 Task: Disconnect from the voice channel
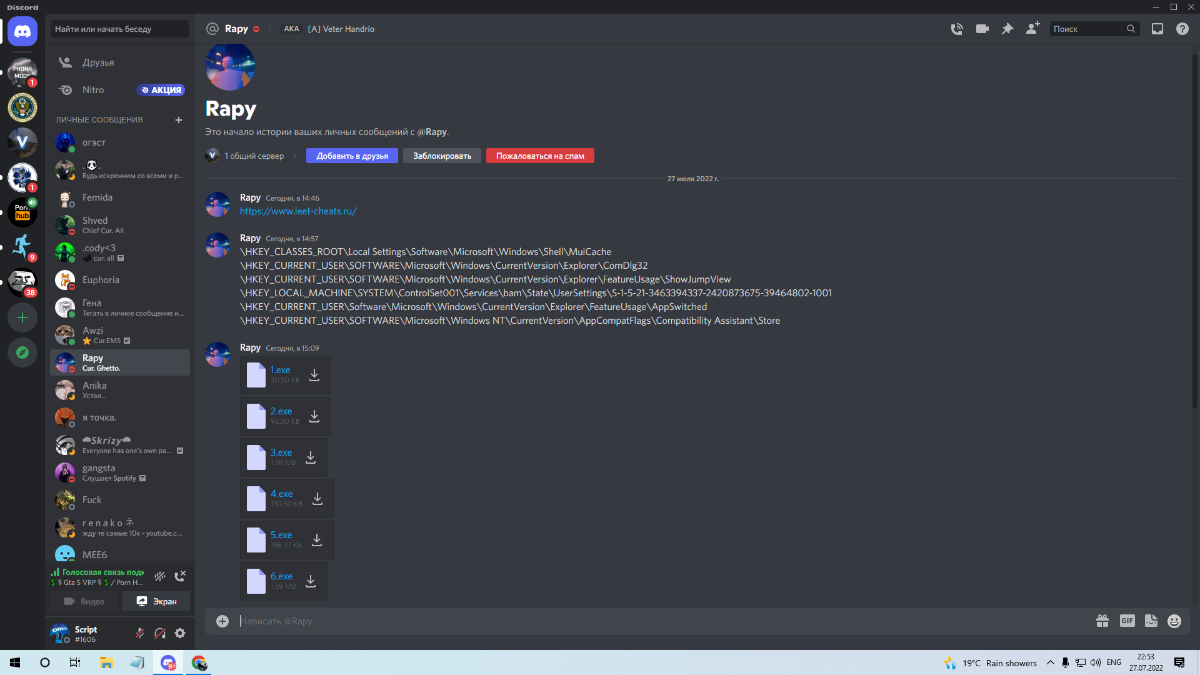coord(180,576)
